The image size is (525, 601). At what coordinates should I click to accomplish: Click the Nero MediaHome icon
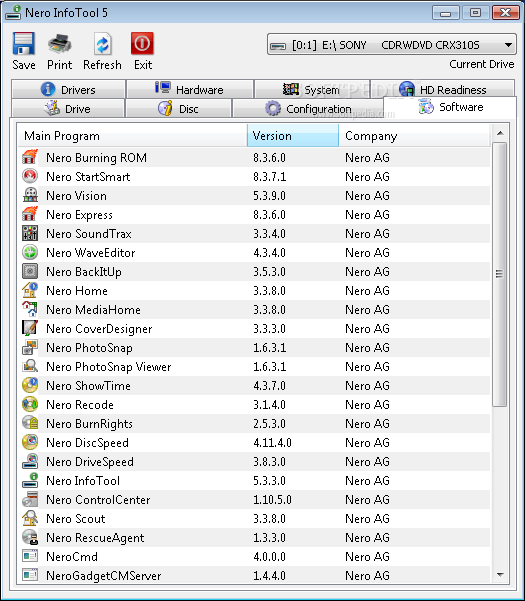click(x=30, y=309)
